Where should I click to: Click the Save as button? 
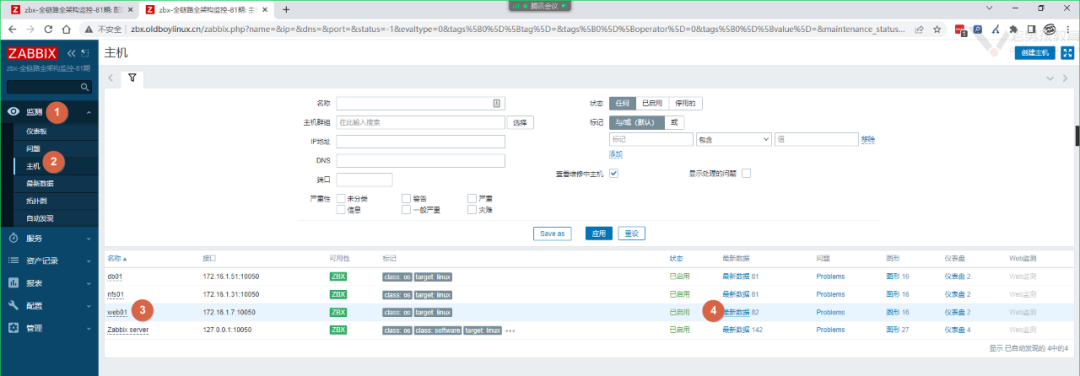[x=552, y=233]
